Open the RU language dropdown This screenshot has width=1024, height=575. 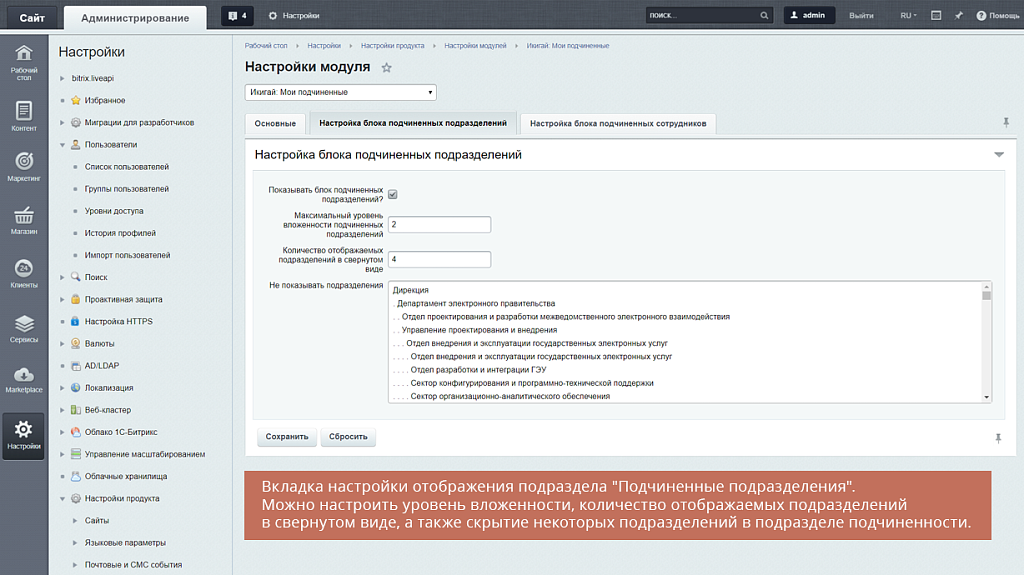tap(908, 16)
